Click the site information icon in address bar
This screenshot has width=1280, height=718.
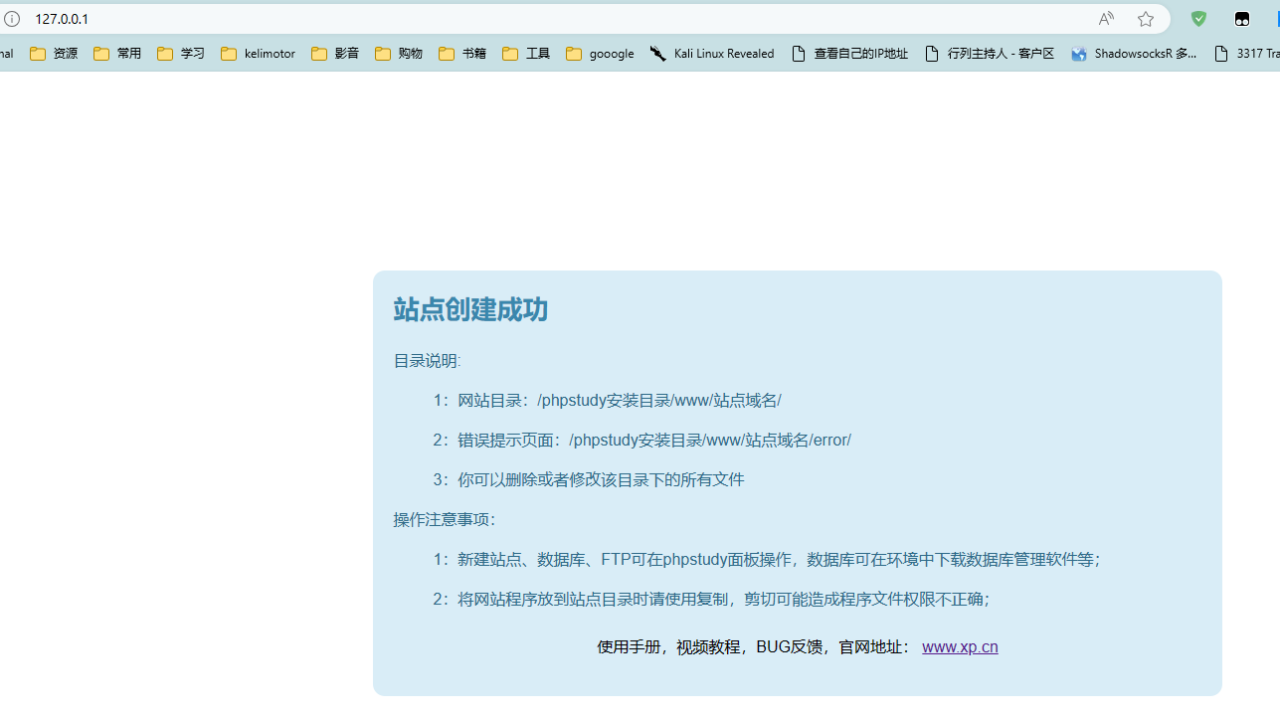pyautogui.click(x=11, y=18)
